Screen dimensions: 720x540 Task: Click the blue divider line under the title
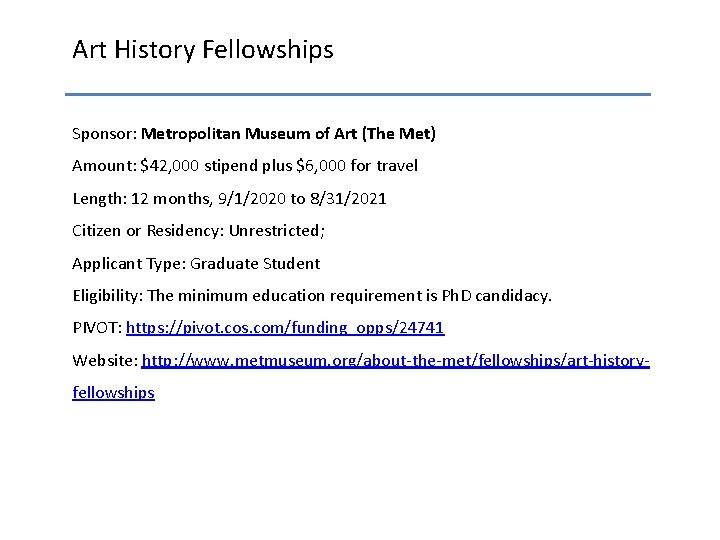(358, 95)
